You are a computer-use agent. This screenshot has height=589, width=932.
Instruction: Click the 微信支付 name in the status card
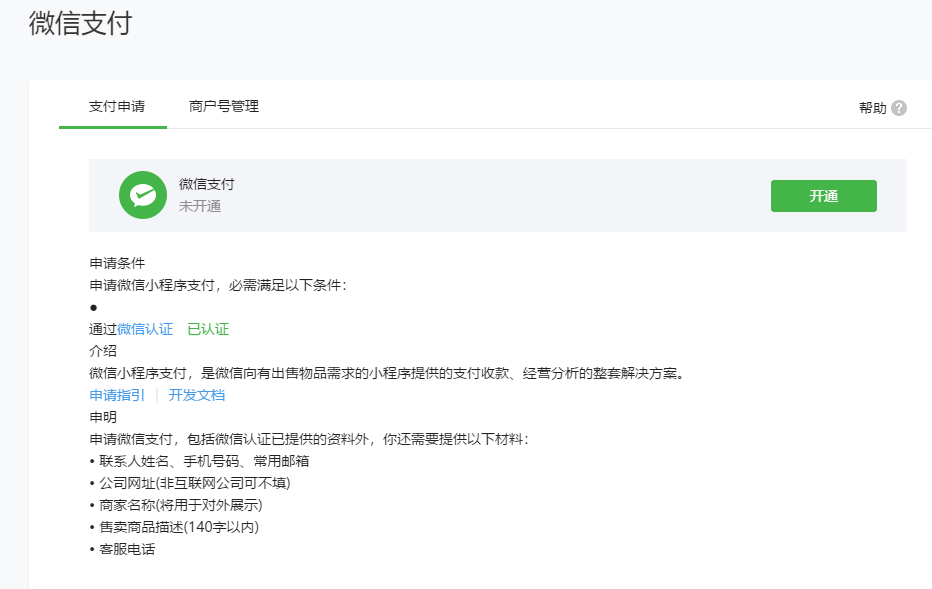(207, 184)
